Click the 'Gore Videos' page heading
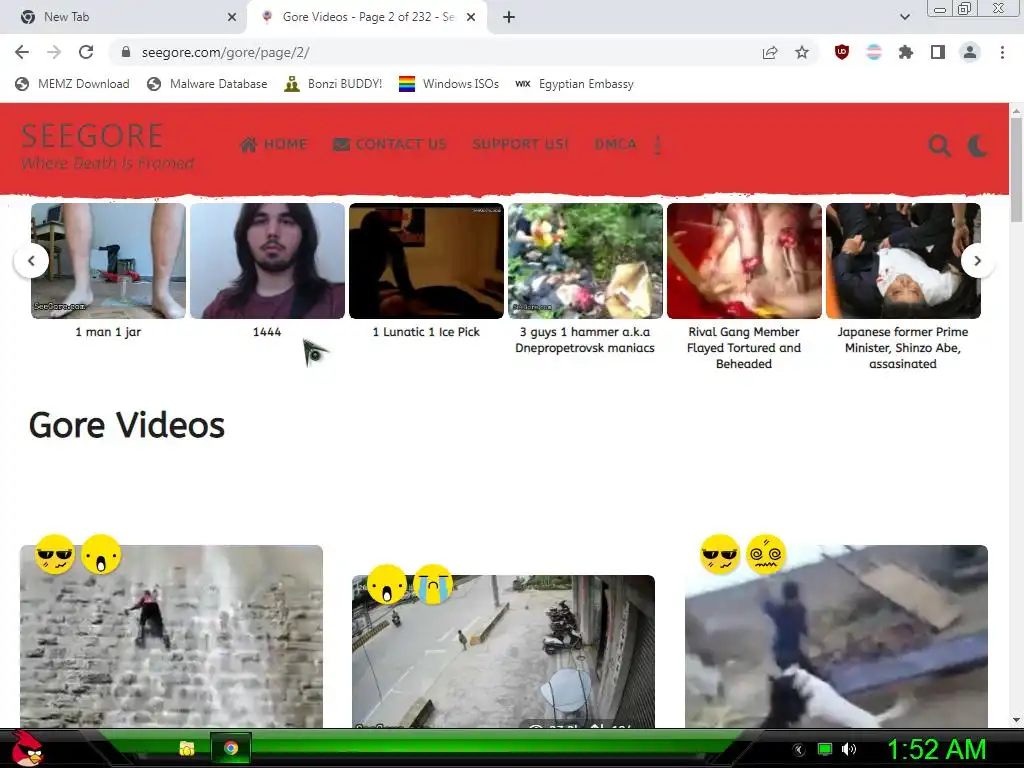 click(127, 425)
